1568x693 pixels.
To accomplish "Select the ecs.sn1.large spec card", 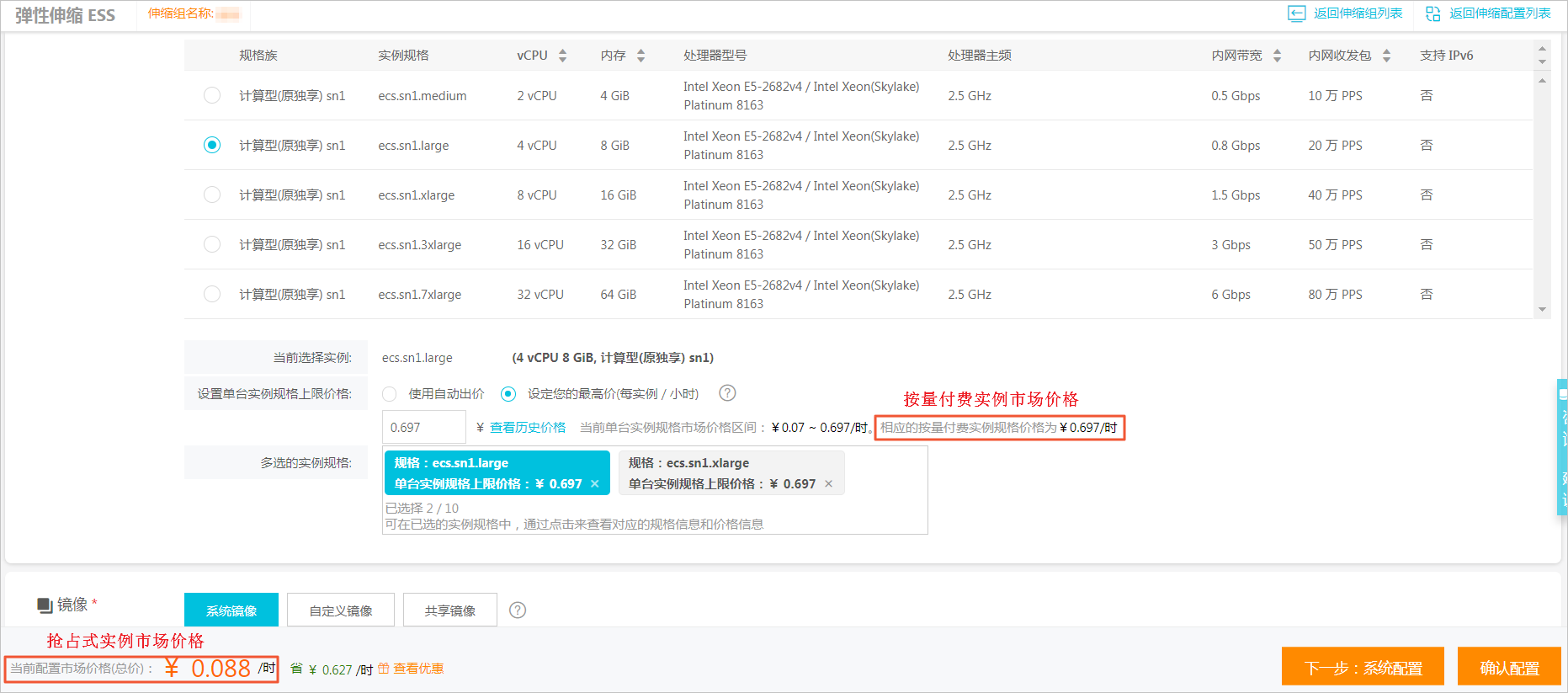I will (497, 473).
